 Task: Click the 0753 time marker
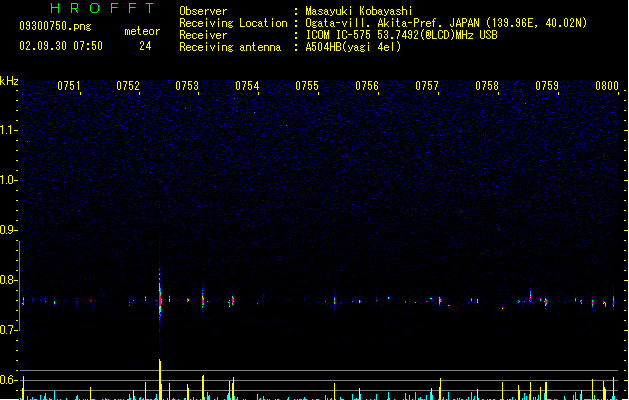pos(187,86)
